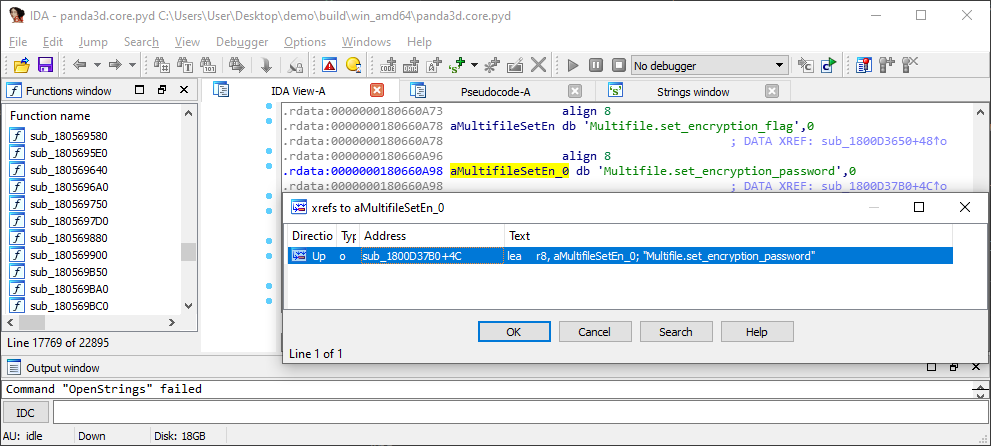Click the undefine X toolbar icon

[x=538, y=65]
